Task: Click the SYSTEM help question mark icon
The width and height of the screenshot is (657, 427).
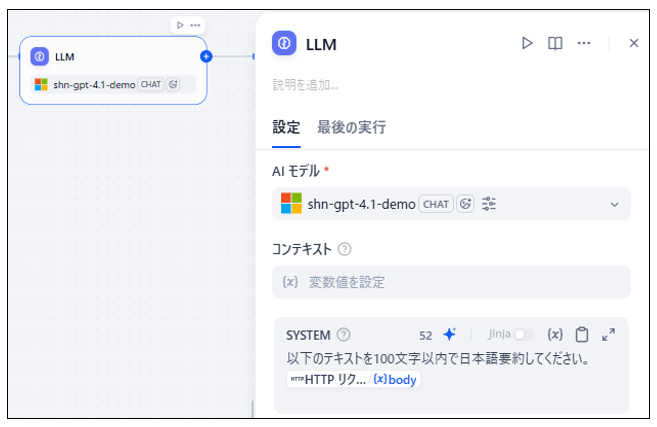Action: (x=344, y=335)
